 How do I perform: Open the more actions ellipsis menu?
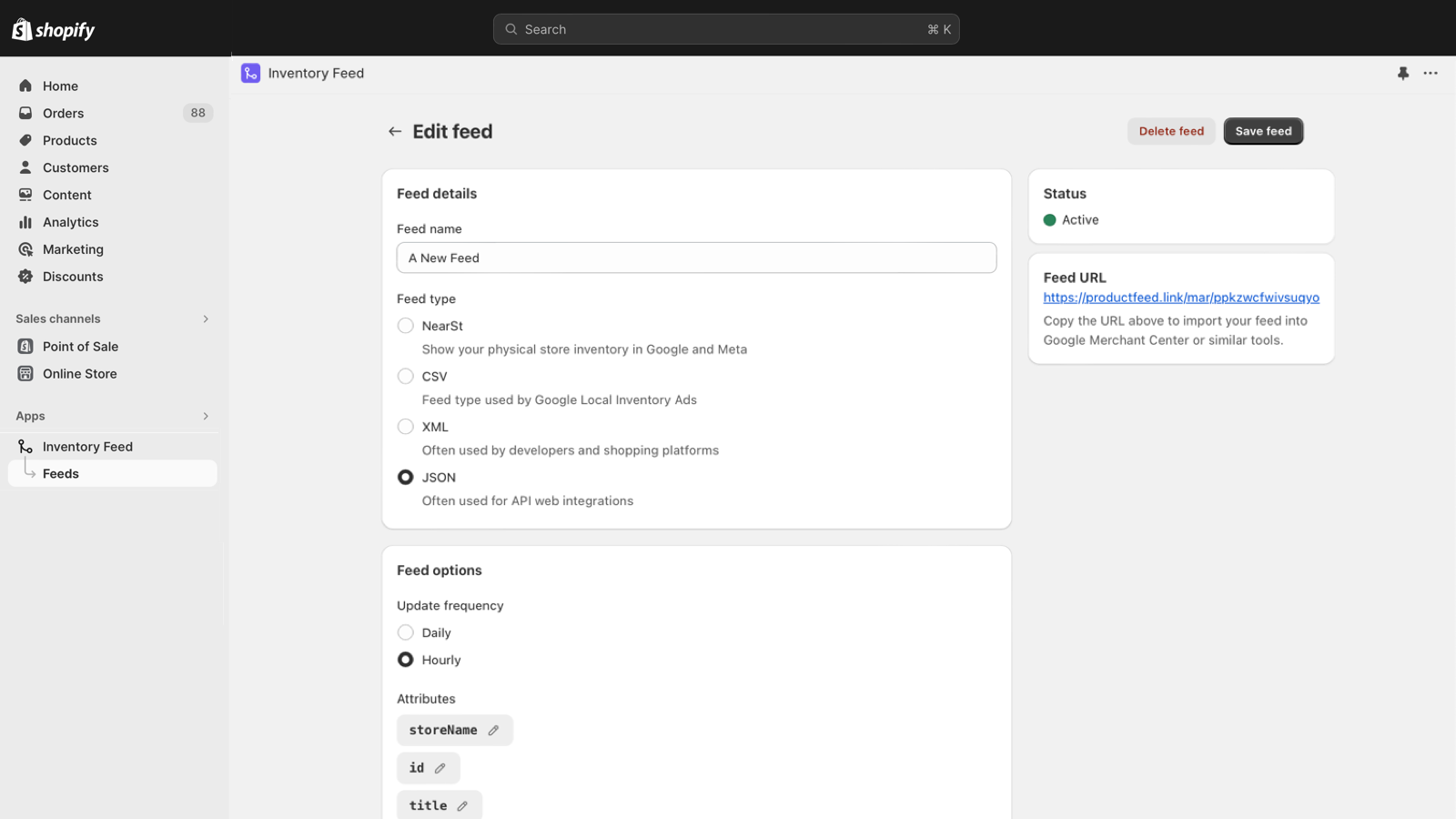[x=1430, y=73]
